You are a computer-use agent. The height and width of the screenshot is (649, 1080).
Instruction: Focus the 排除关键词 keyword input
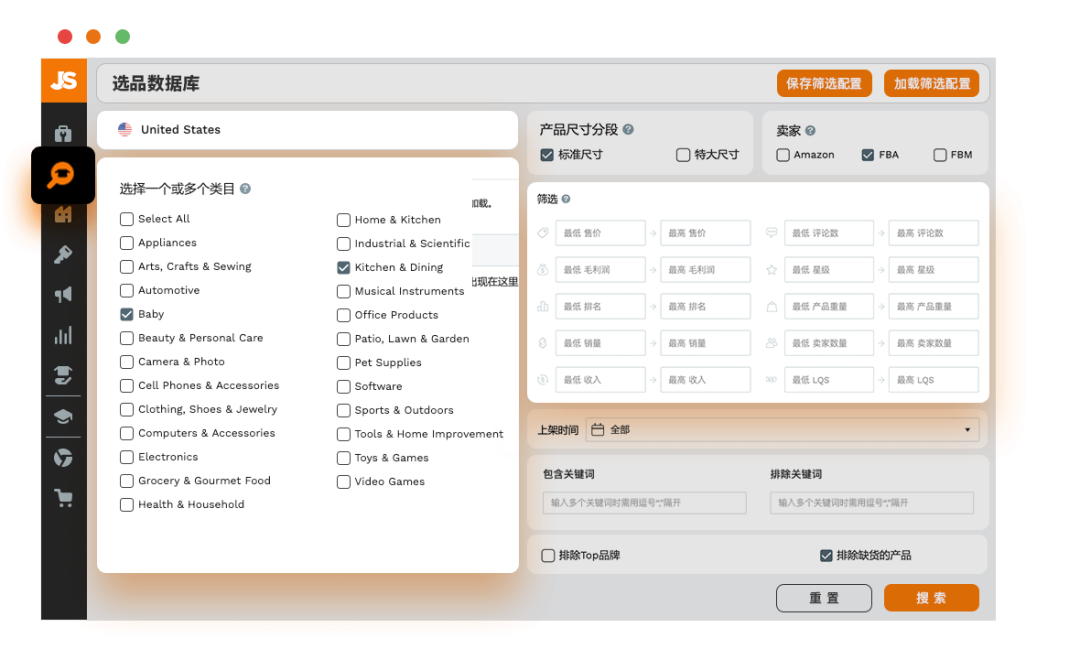point(872,503)
